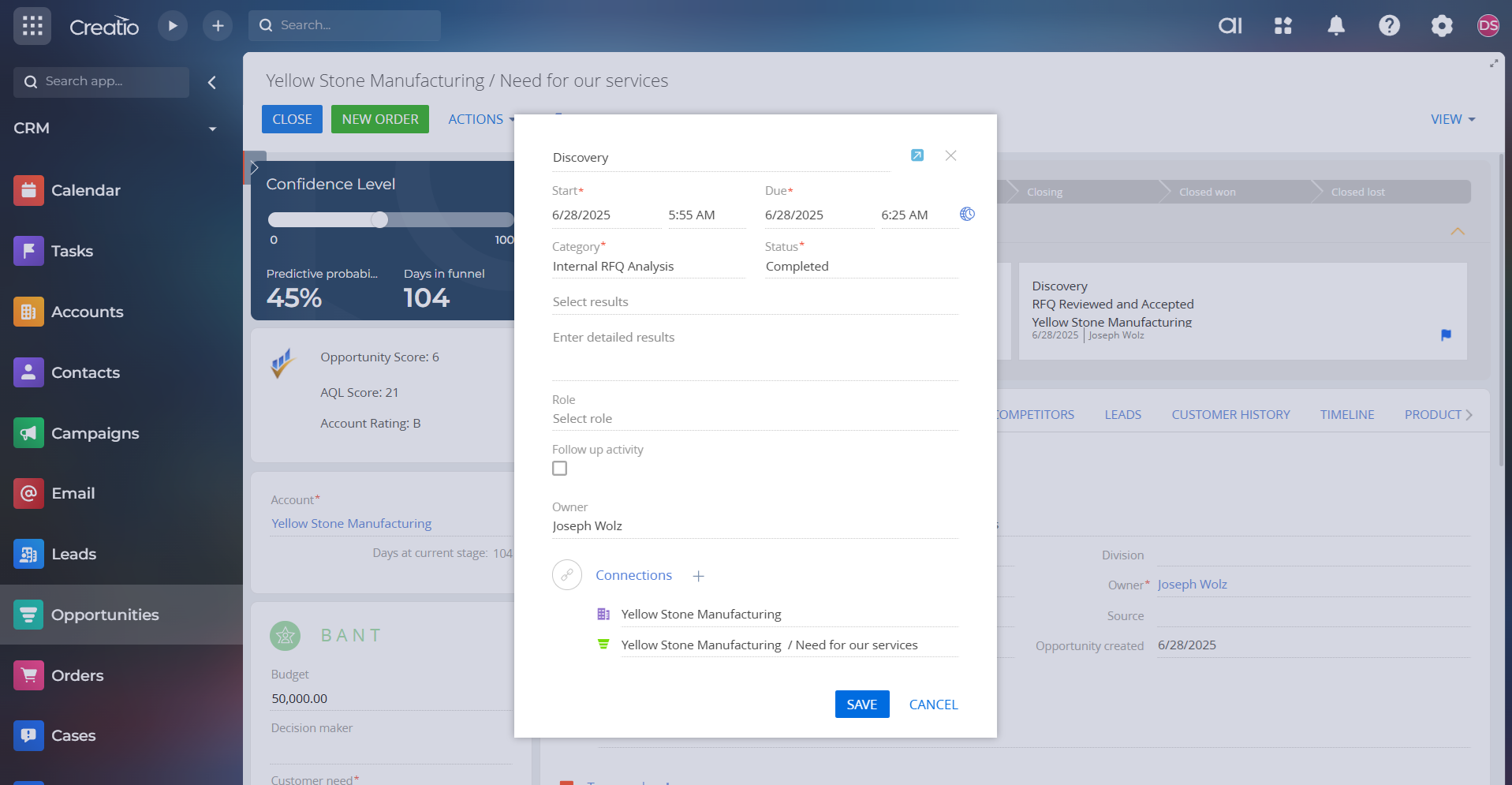Viewport: 1512px width, 785px height.
Task: Open the notifications bell icon
Action: coord(1335,26)
